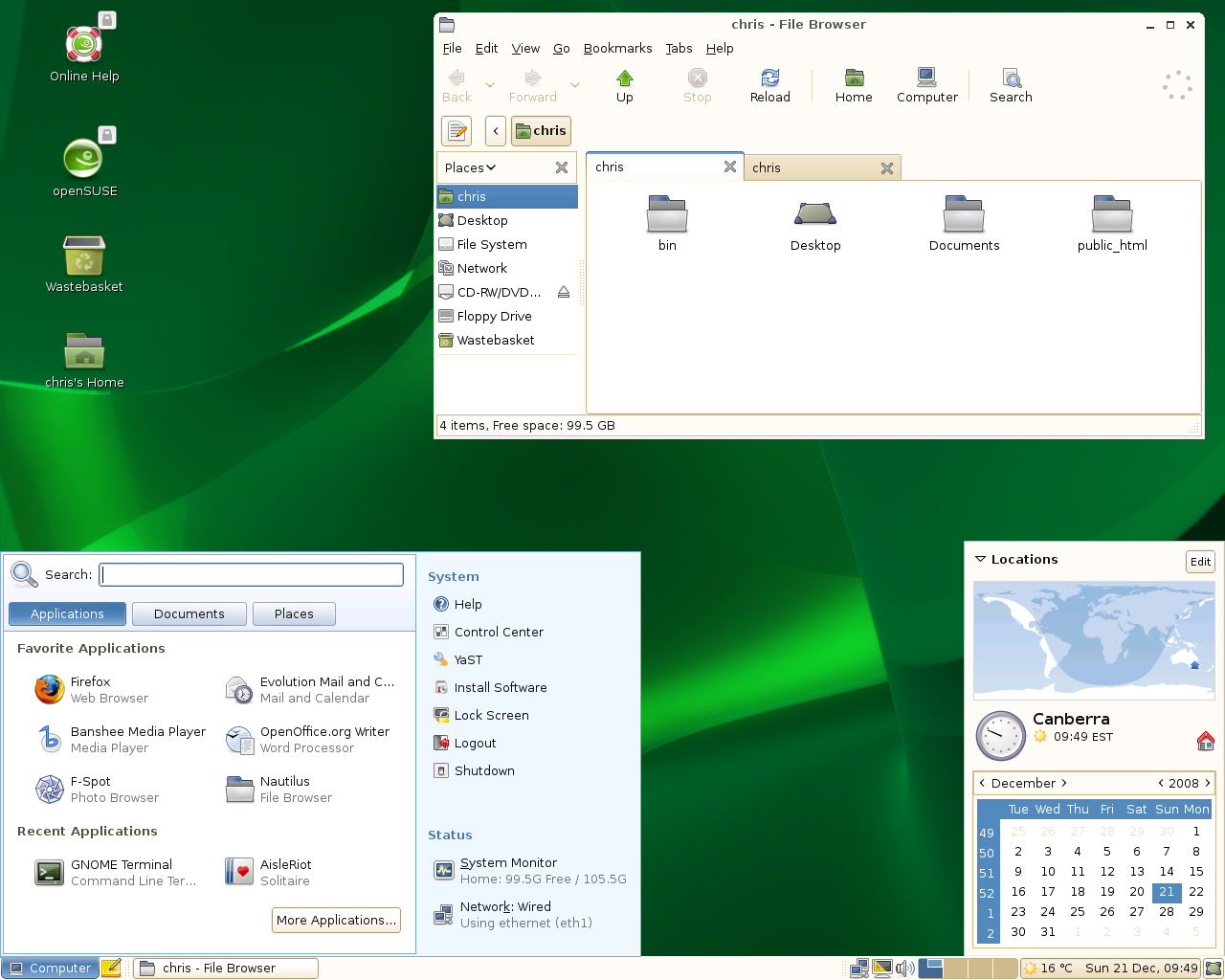Open the Tabs menu
The width and height of the screenshot is (1225, 980).
(679, 48)
